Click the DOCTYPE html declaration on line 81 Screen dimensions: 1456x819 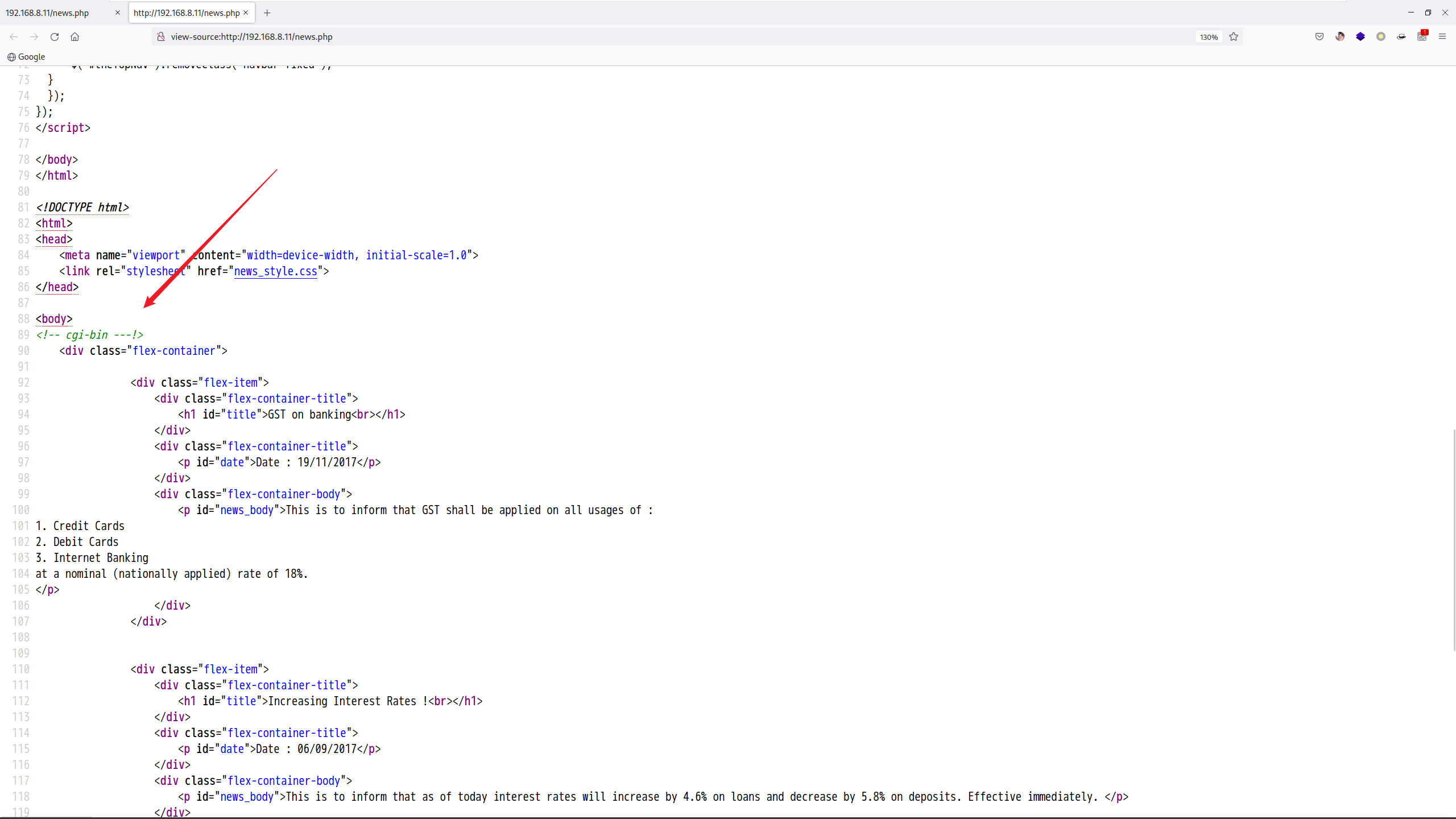(x=82, y=208)
